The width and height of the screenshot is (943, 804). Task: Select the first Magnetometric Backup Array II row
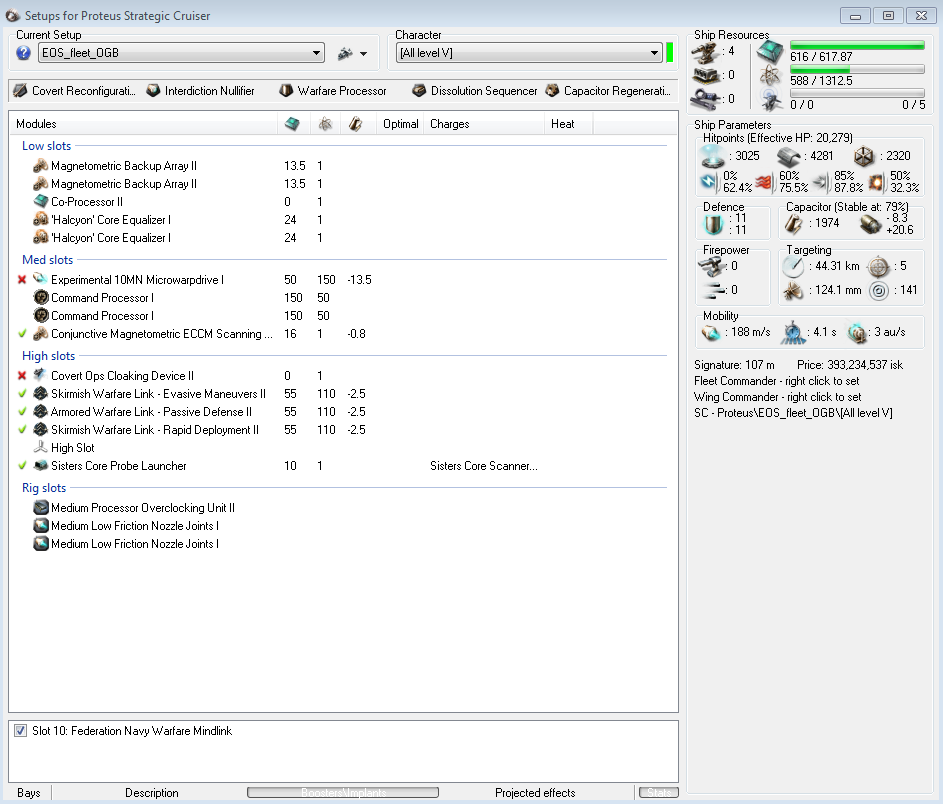pos(343,165)
